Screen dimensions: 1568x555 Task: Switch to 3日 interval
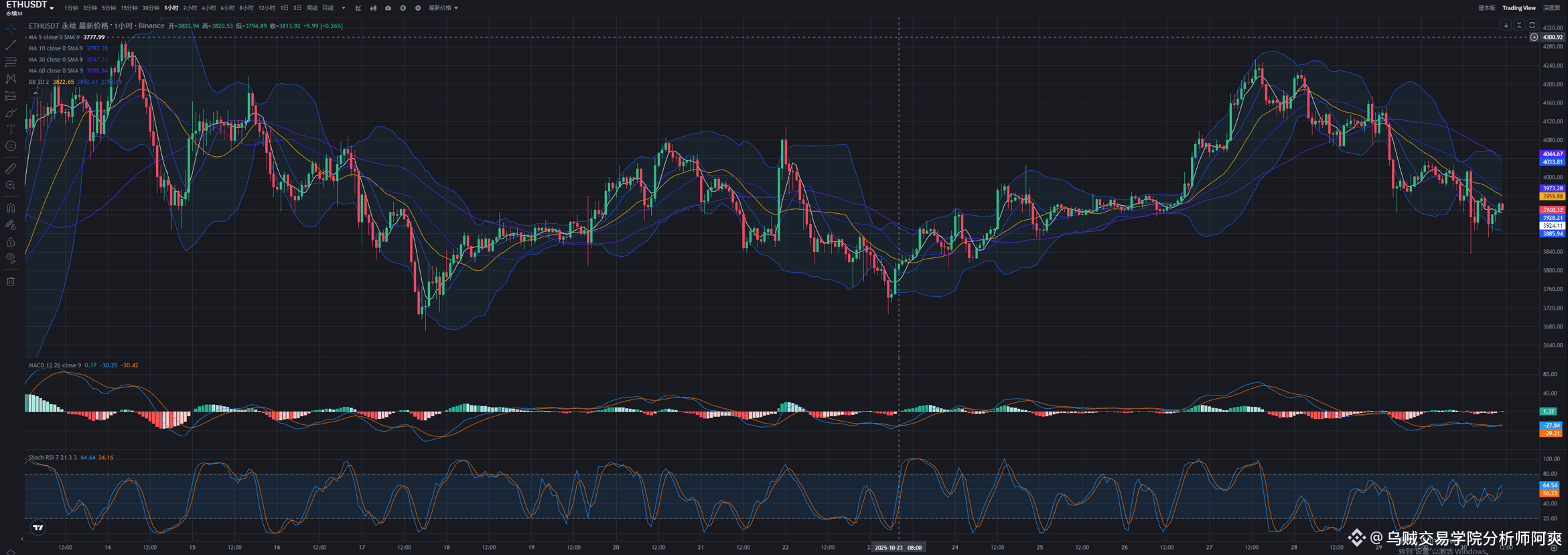coord(297,8)
